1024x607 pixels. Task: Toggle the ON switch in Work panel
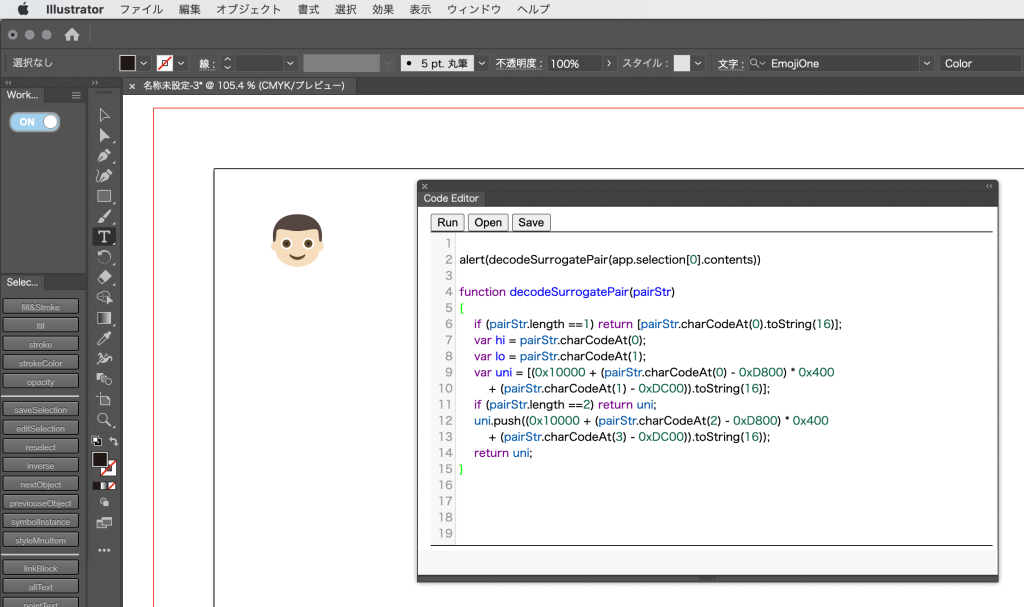[35, 122]
